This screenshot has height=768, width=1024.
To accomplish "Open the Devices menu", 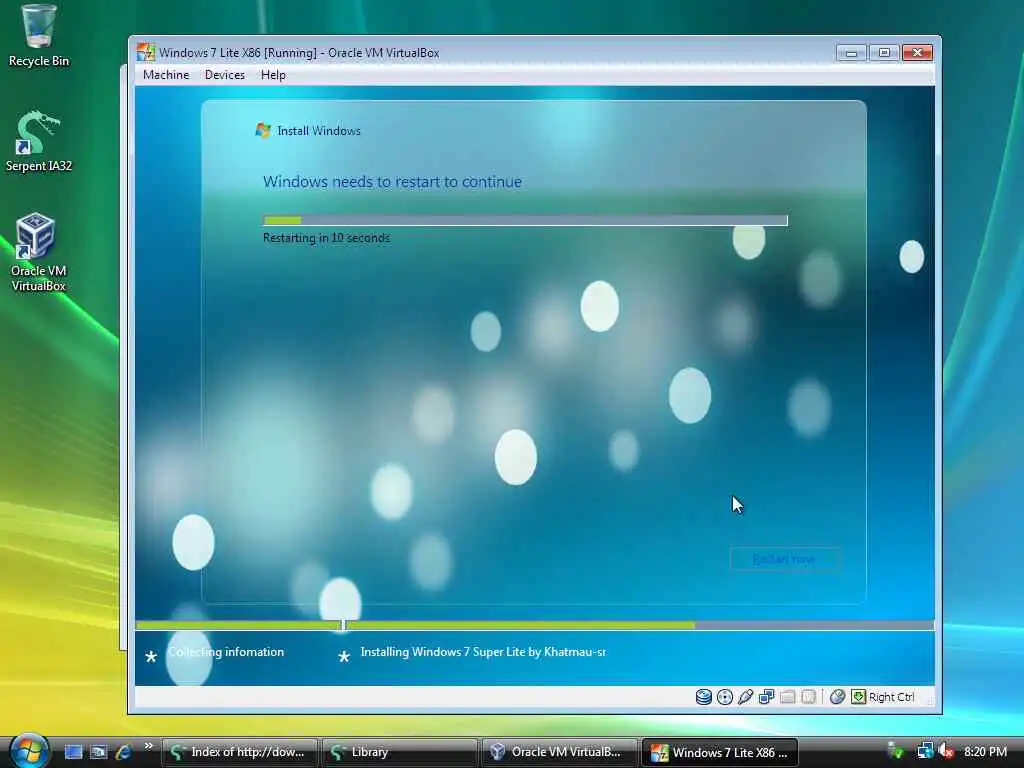I will pyautogui.click(x=225, y=75).
